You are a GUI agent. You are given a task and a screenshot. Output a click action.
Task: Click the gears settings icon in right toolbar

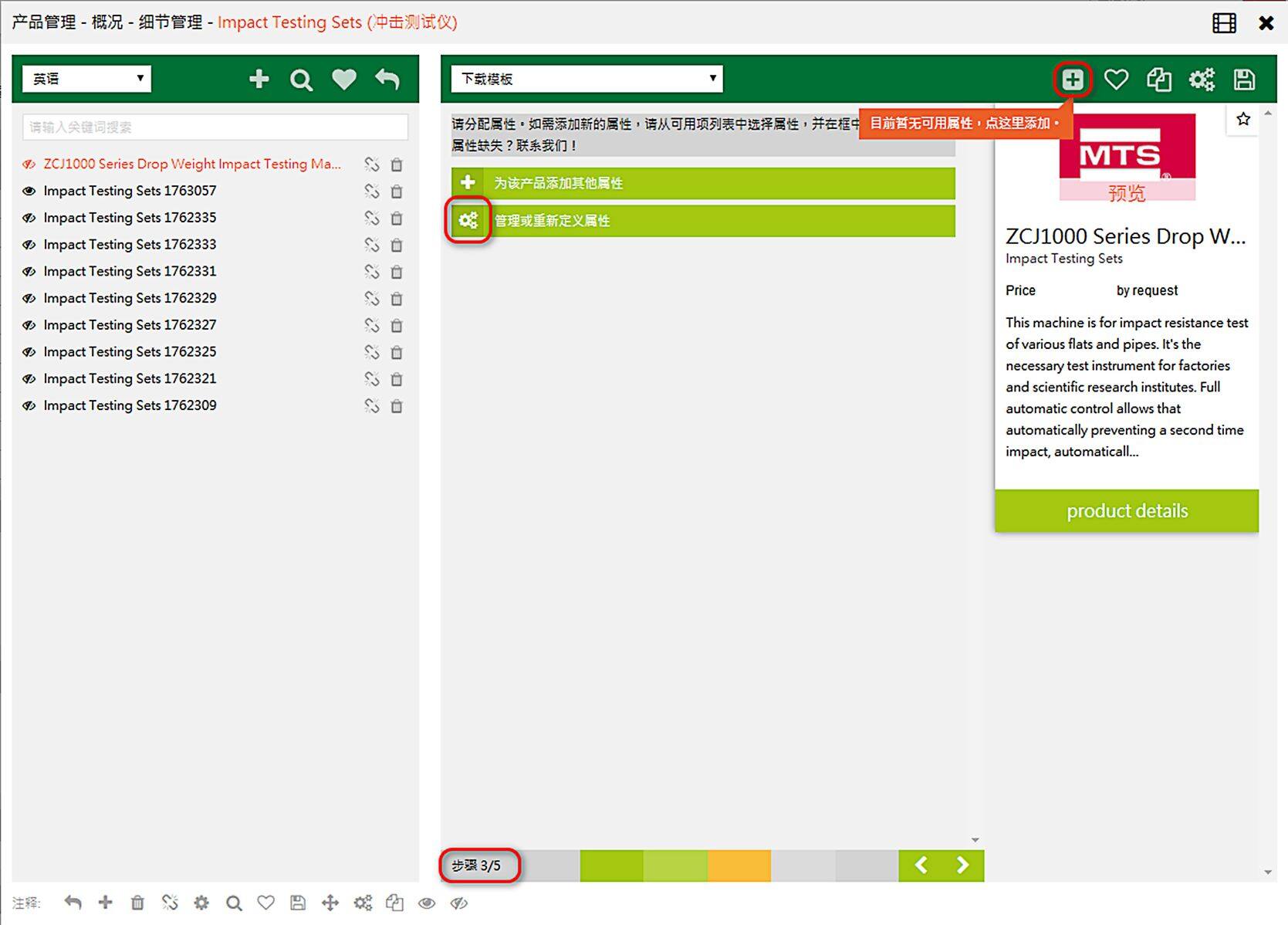[1201, 79]
